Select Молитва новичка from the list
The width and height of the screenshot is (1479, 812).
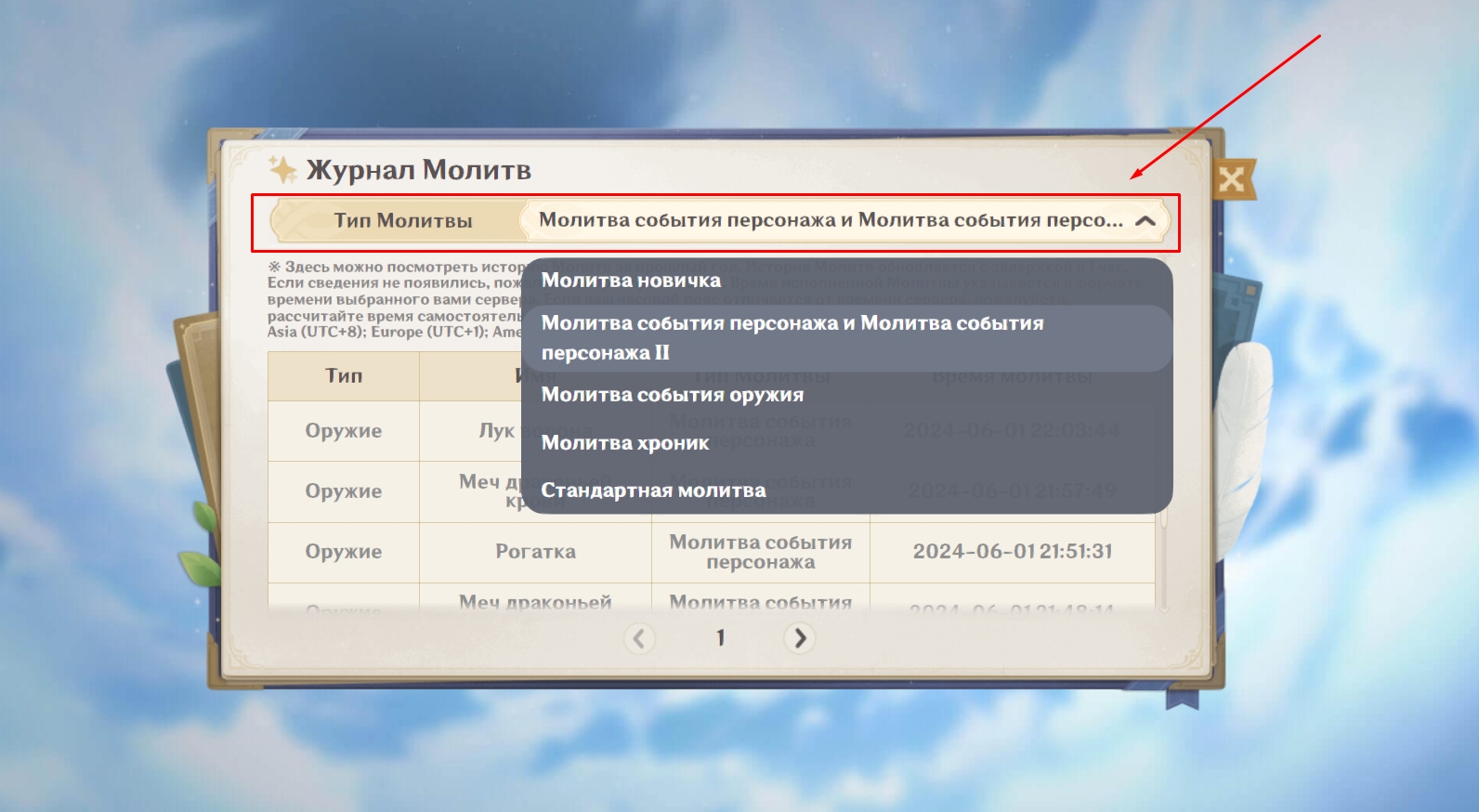pos(631,281)
